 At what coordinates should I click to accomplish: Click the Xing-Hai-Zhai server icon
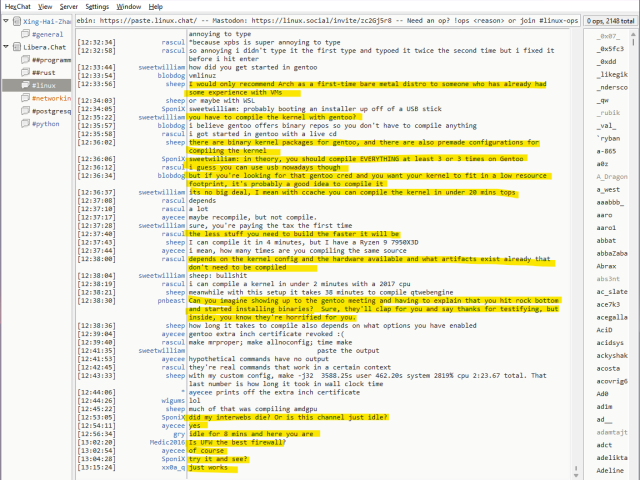tap(17, 20)
